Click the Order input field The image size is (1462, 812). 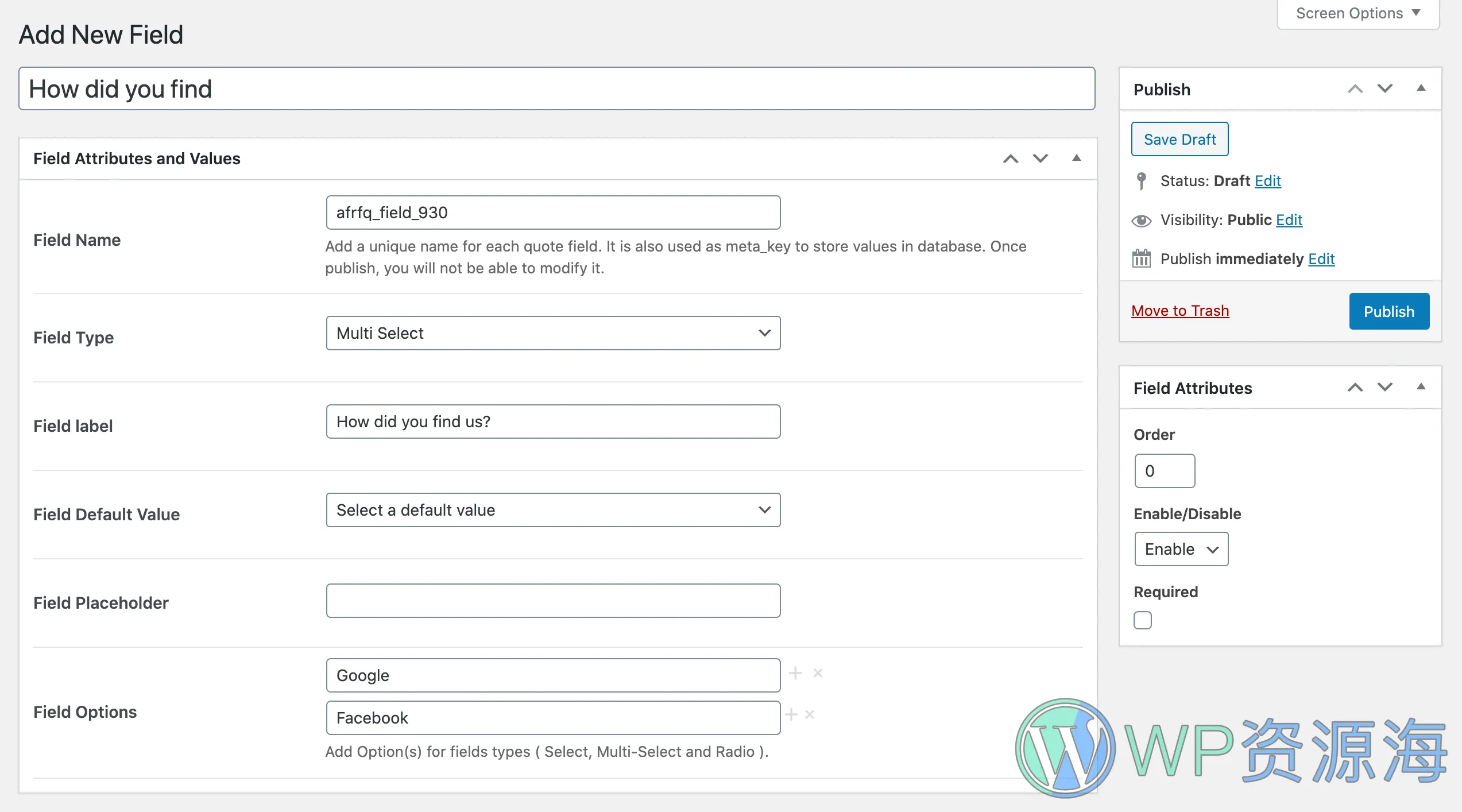tap(1164, 470)
